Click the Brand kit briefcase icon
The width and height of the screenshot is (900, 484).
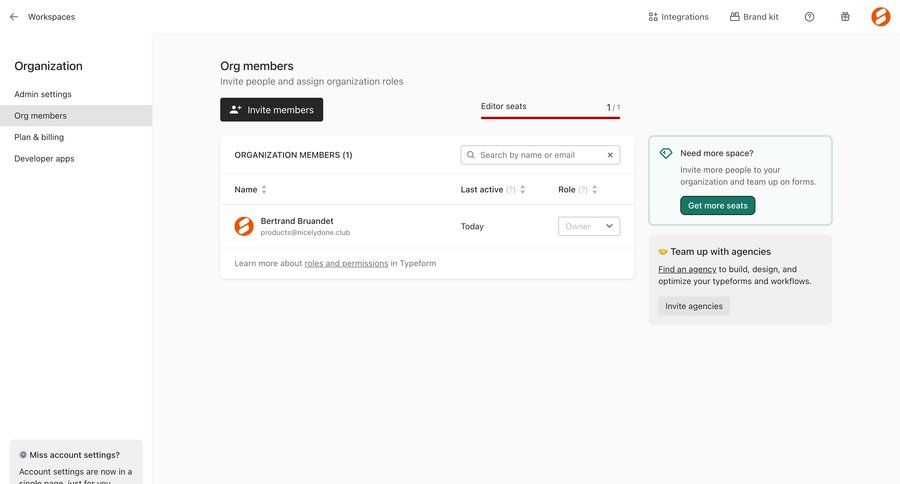[x=735, y=17]
